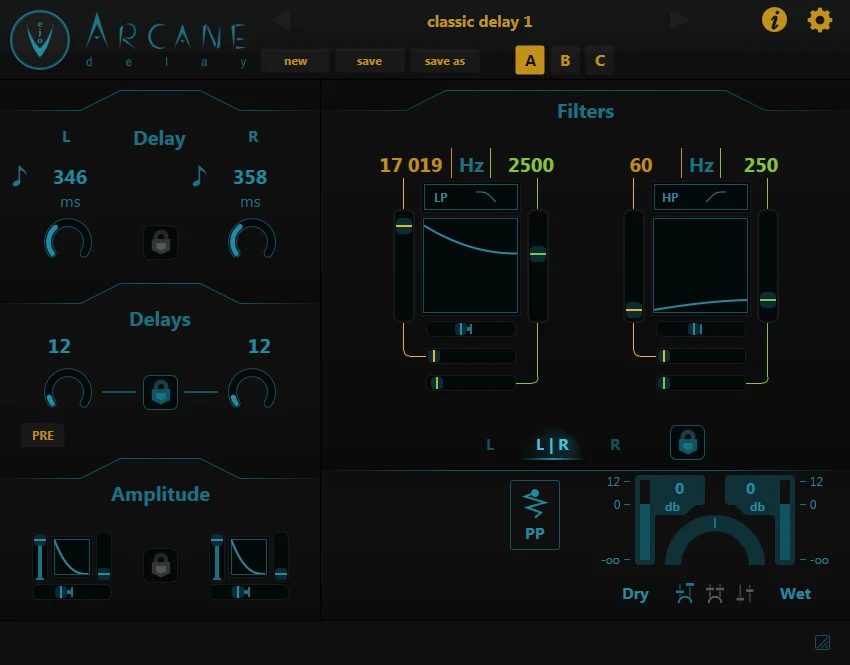Select second dry/wet mix mode icon
The image size is (850, 665).
715,593
